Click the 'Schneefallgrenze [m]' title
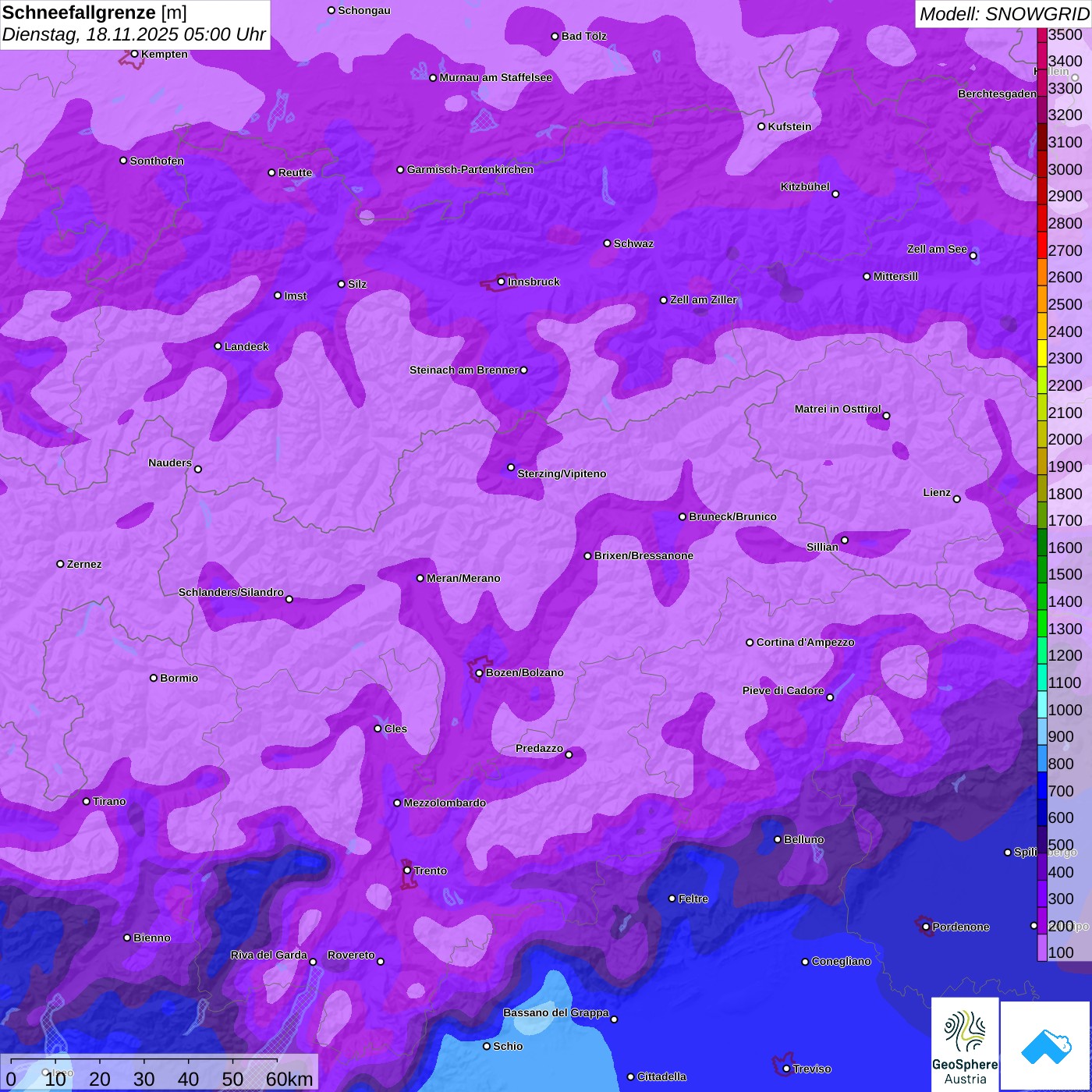Viewport: 1092px width, 1092px height. point(94,12)
